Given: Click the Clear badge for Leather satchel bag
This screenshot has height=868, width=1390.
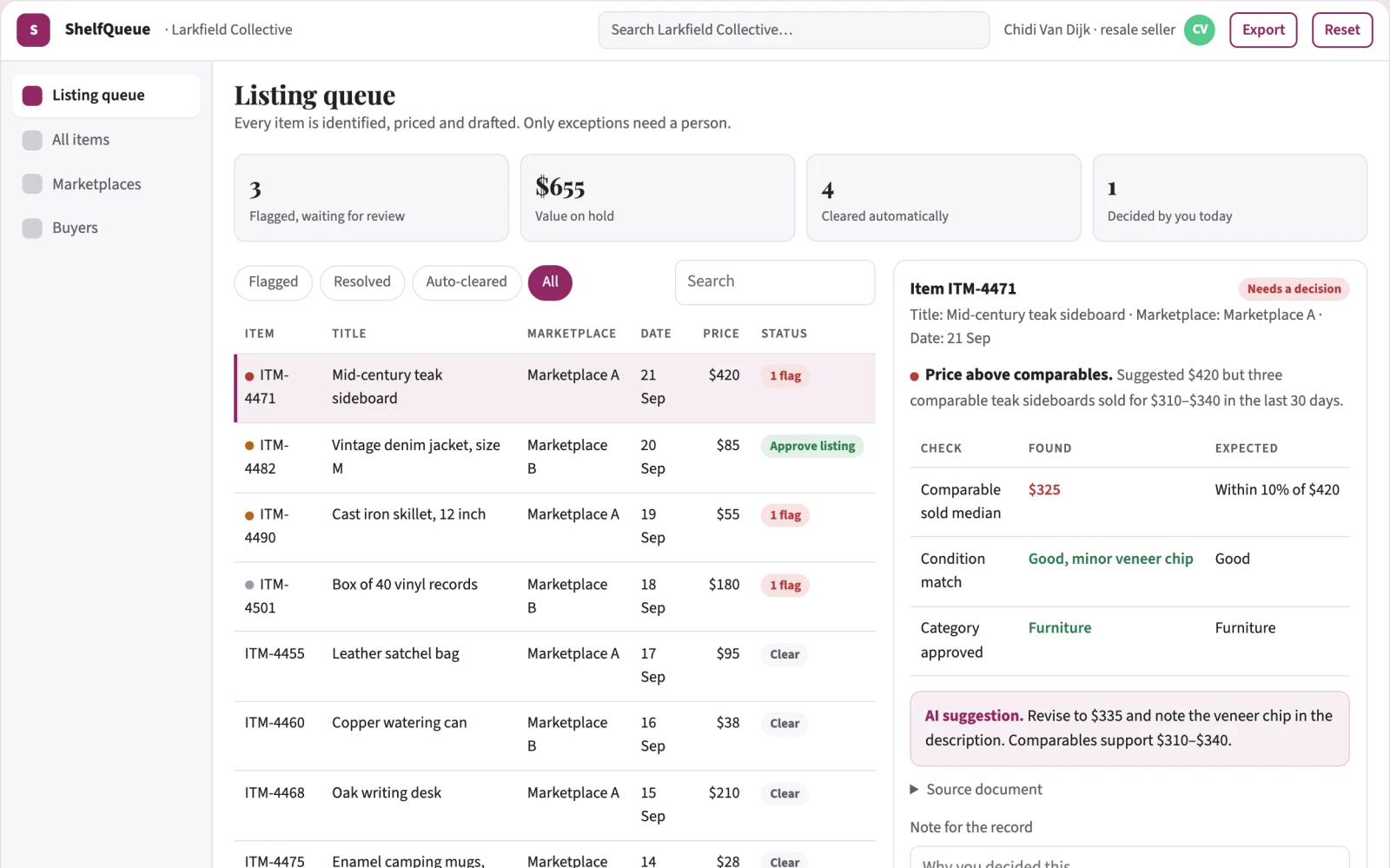Looking at the screenshot, I should pyautogui.click(x=784, y=654).
